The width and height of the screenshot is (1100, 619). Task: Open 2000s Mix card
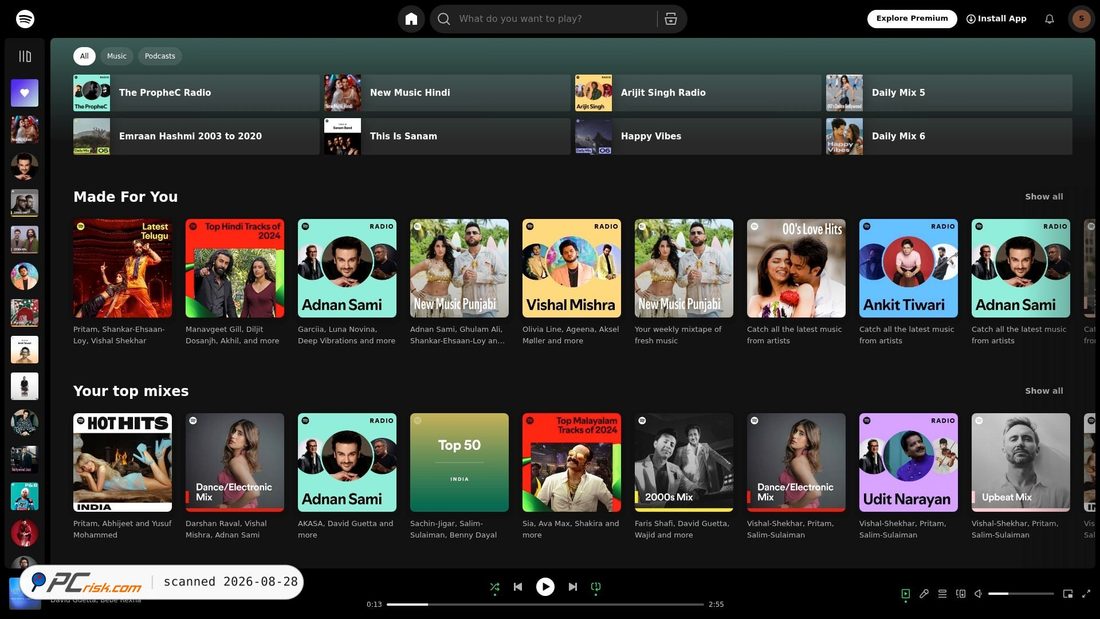pos(684,462)
